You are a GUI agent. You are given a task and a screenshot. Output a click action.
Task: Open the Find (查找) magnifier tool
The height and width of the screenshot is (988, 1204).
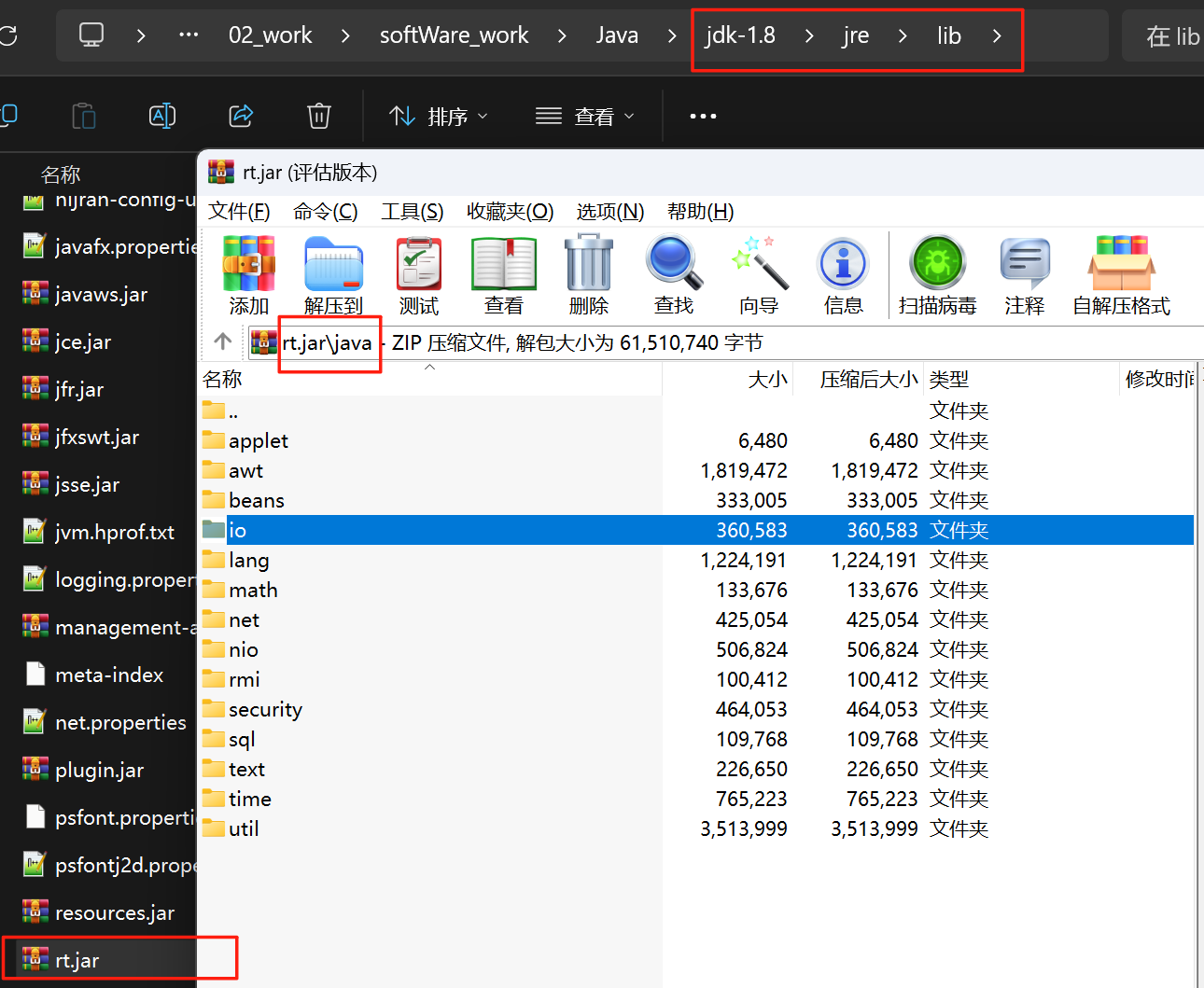674,275
